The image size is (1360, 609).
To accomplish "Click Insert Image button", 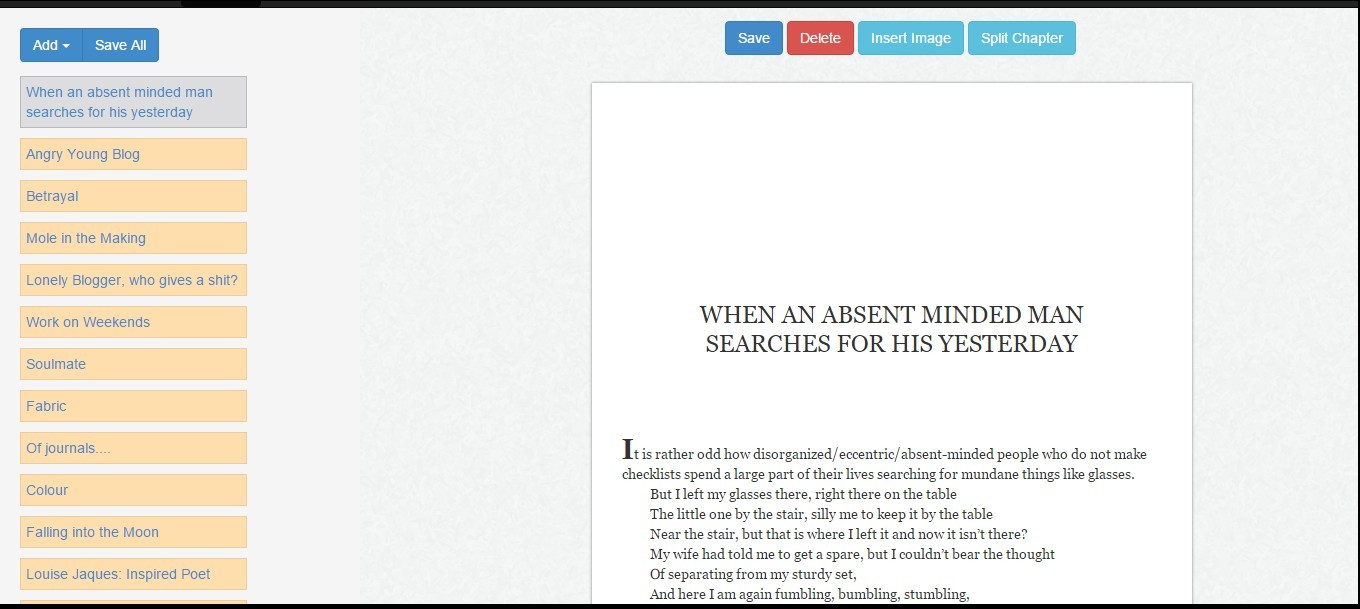I will (x=911, y=38).
